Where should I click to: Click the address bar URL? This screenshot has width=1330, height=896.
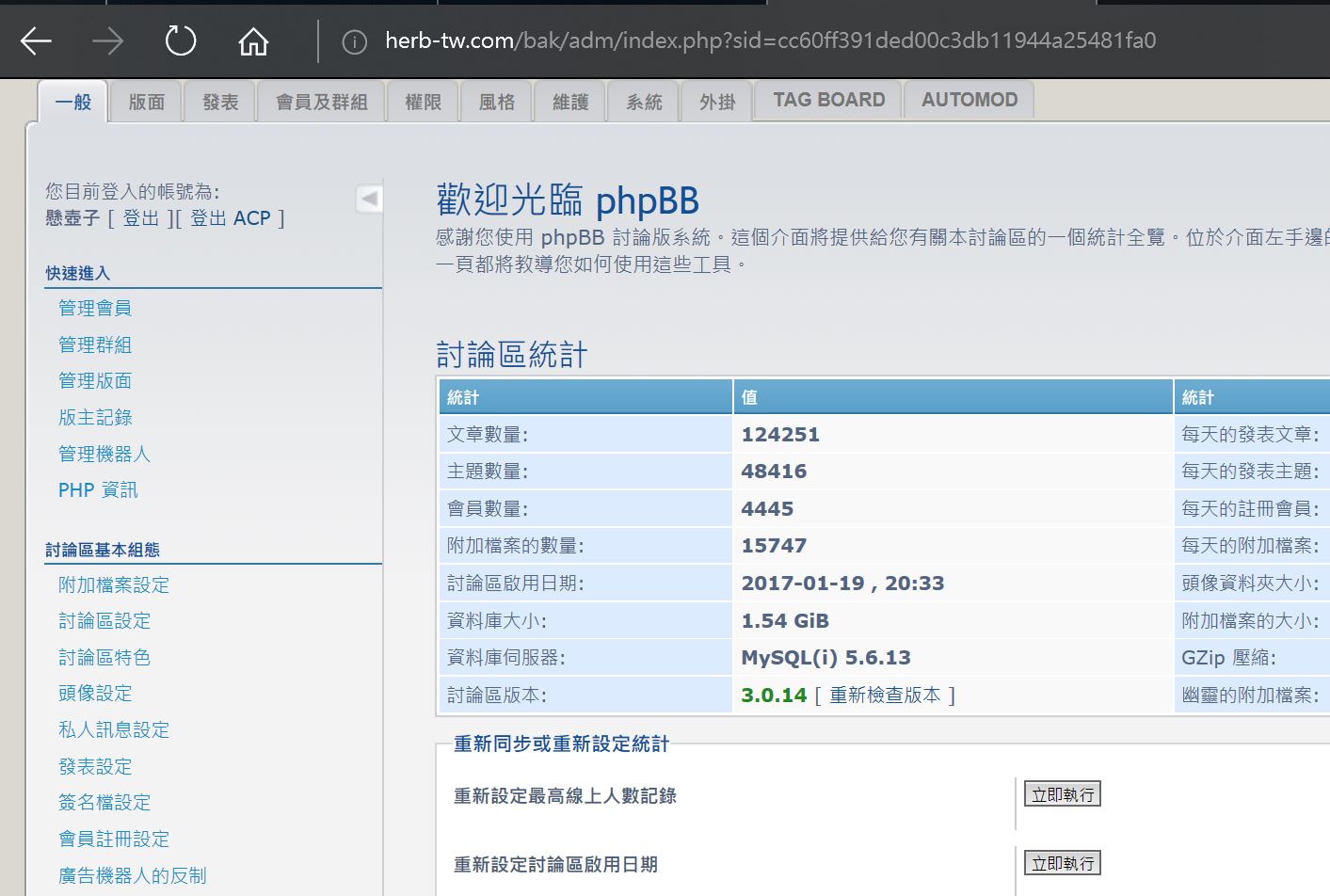(x=770, y=40)
